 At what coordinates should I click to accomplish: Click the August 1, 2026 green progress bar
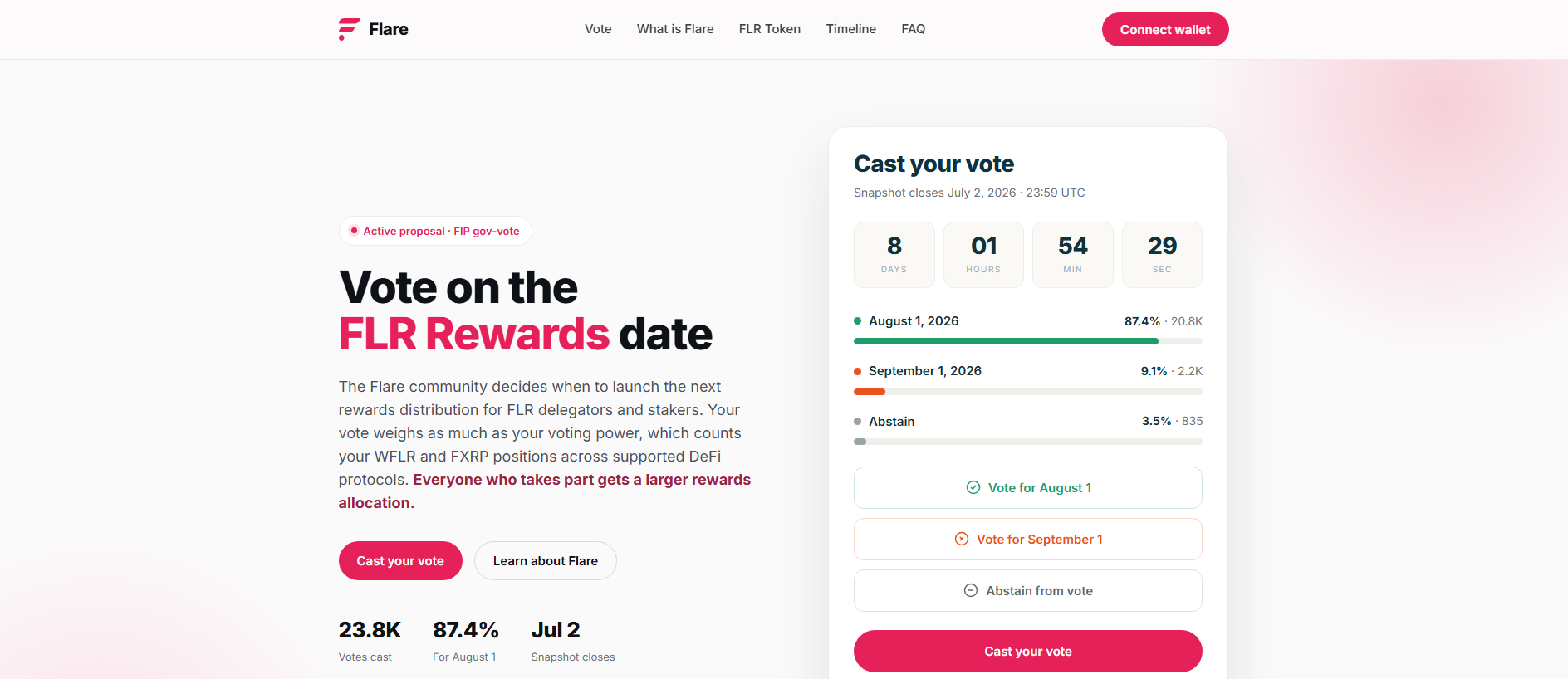(x=1006, y=341)
